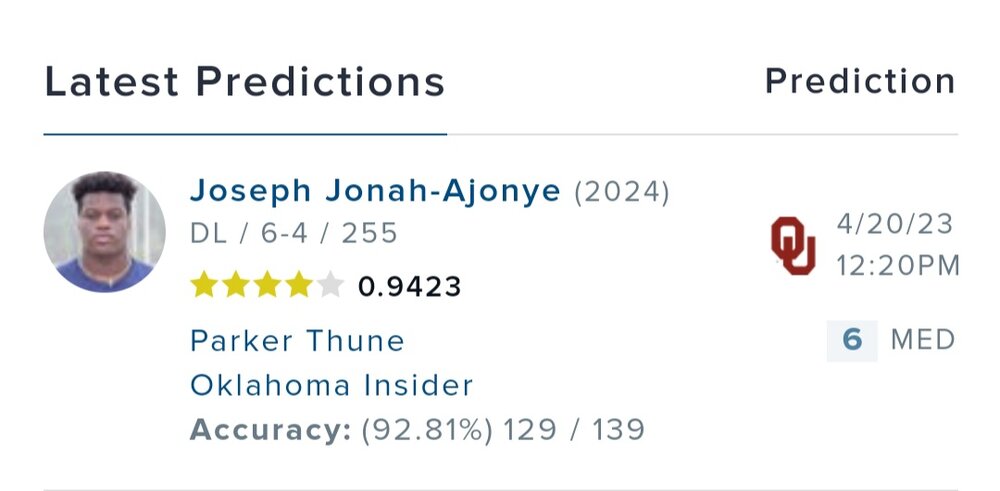Click the MED confidence label

pos(923,340)
